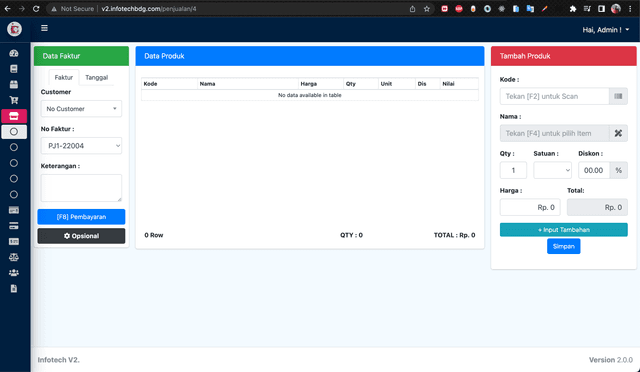This screenshot has height=372, width=640.
Task: Open the browser extensions puzzle icon
Action: tap(573, 9)
